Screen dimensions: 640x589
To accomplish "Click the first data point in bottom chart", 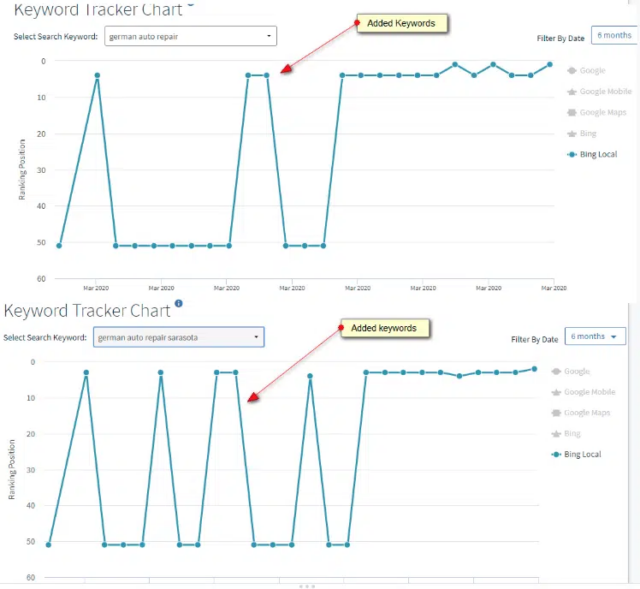I will [x=49, y=545].
